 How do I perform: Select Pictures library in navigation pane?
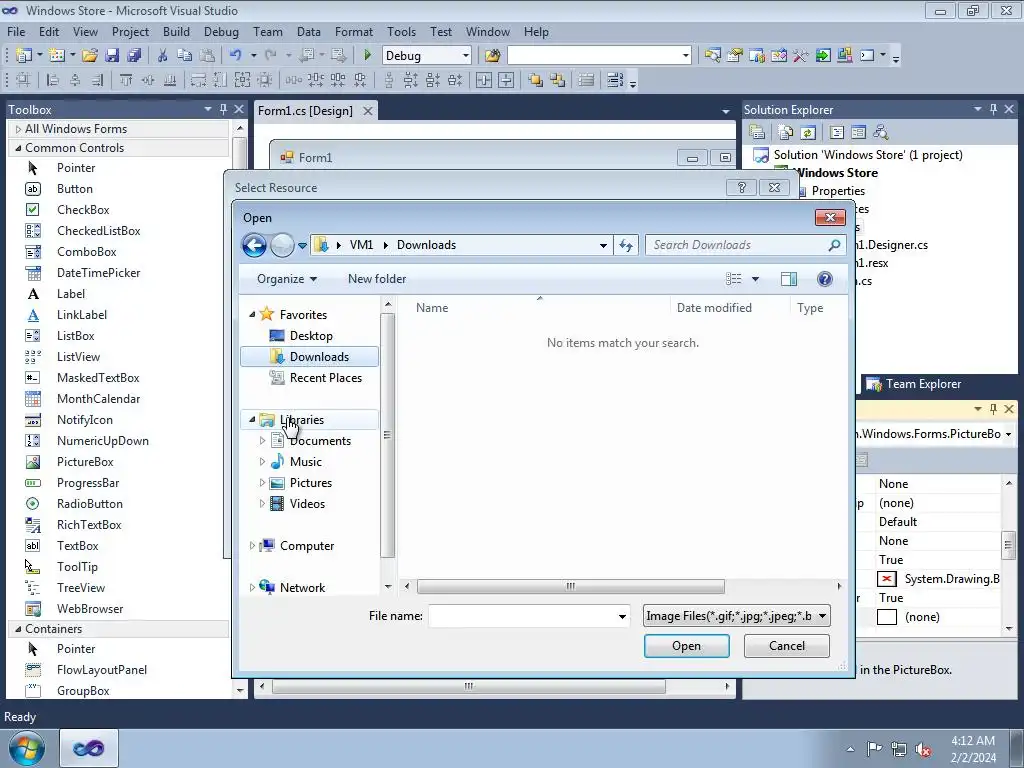(310, 483)
